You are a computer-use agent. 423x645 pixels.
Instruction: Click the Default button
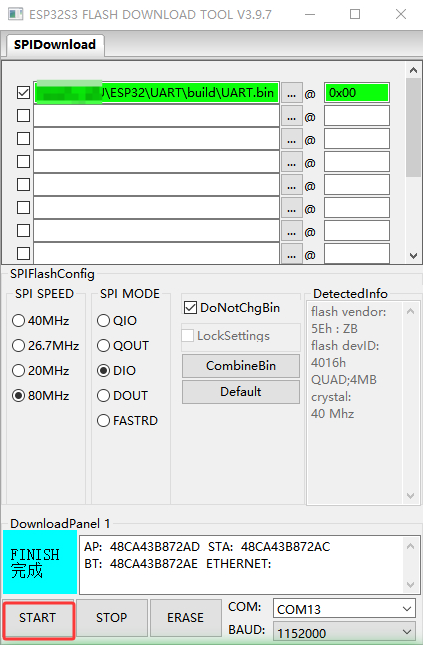pyautogui.click(x=241, y=392)
